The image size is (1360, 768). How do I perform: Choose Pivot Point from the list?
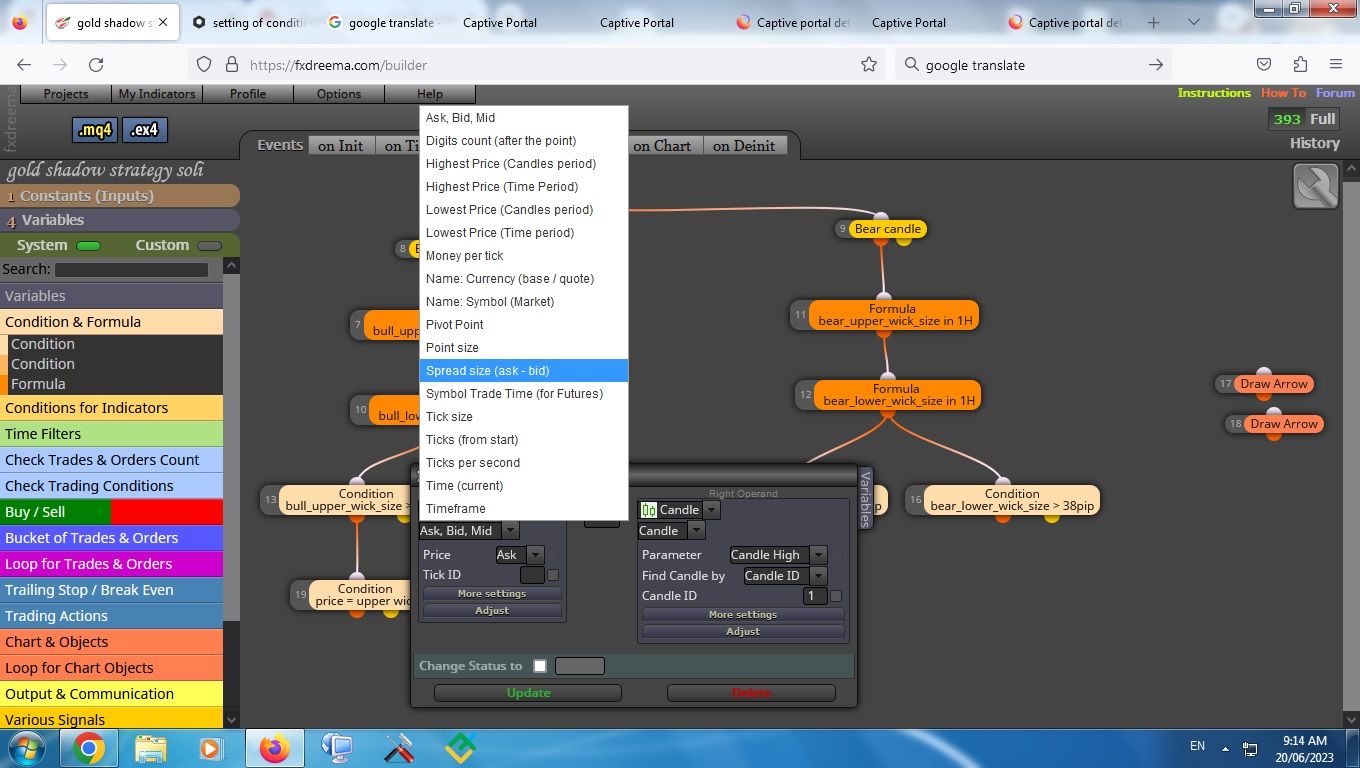point(524,325)
